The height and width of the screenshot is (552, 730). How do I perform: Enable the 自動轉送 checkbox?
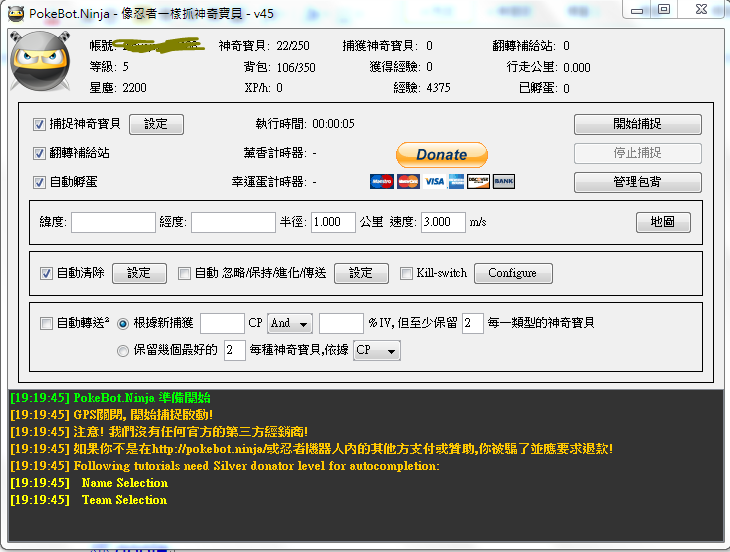point(46,323)
